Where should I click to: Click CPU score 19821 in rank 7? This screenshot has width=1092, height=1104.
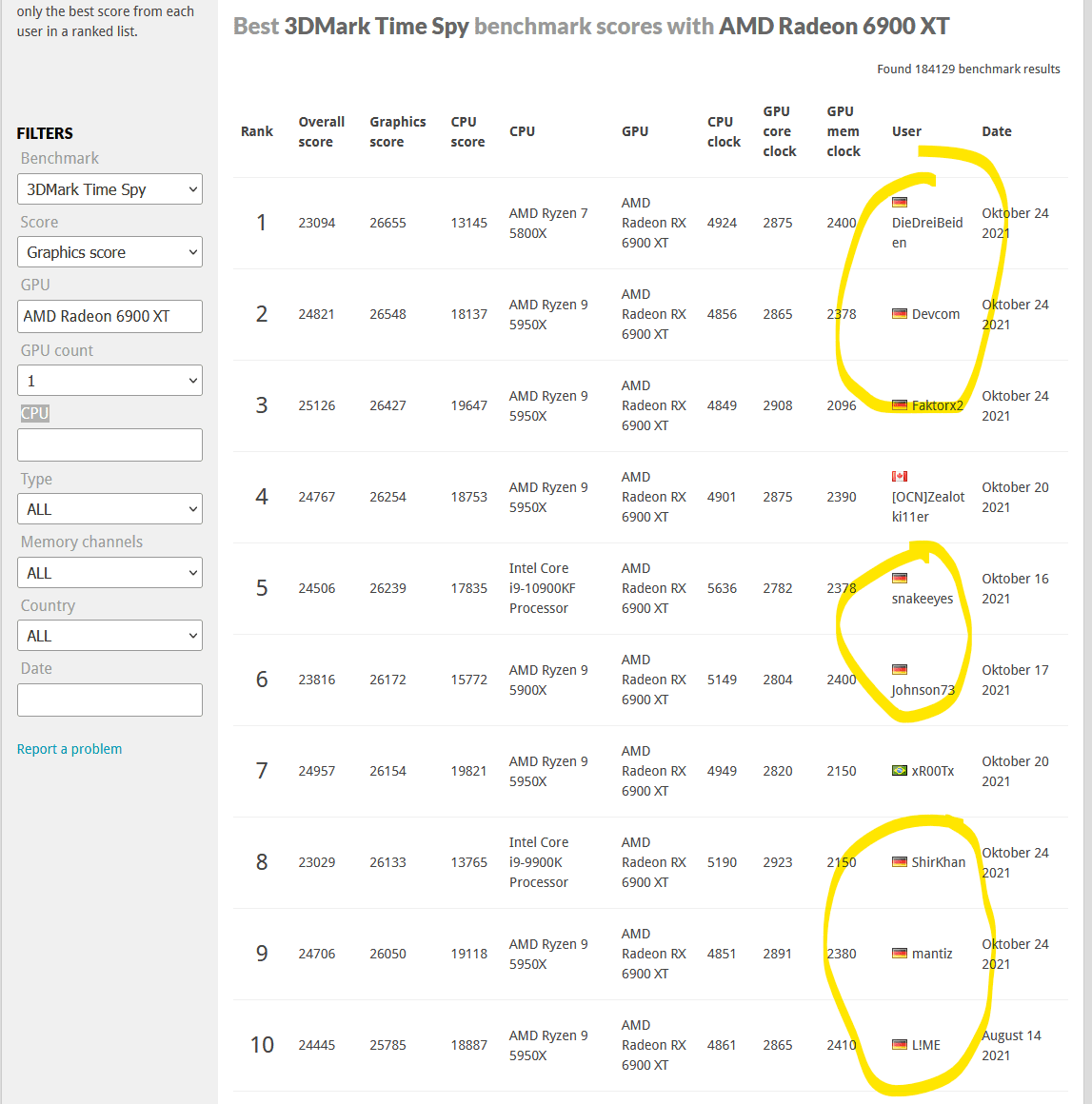[x=468, y=772]
